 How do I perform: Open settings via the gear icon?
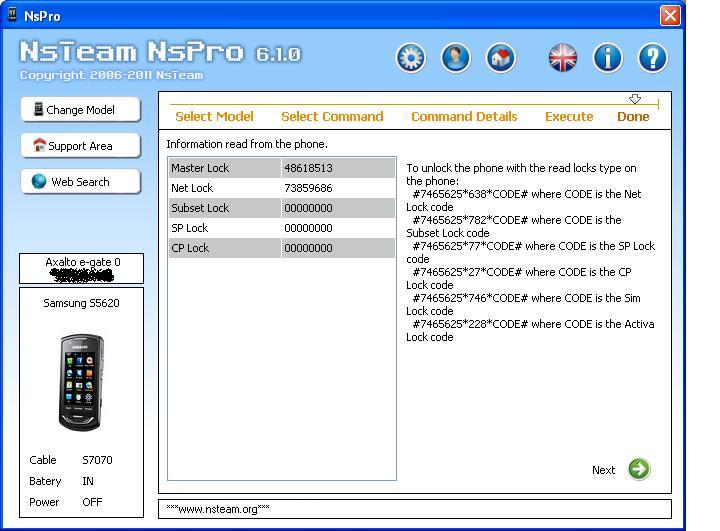[x=411, y=58]
